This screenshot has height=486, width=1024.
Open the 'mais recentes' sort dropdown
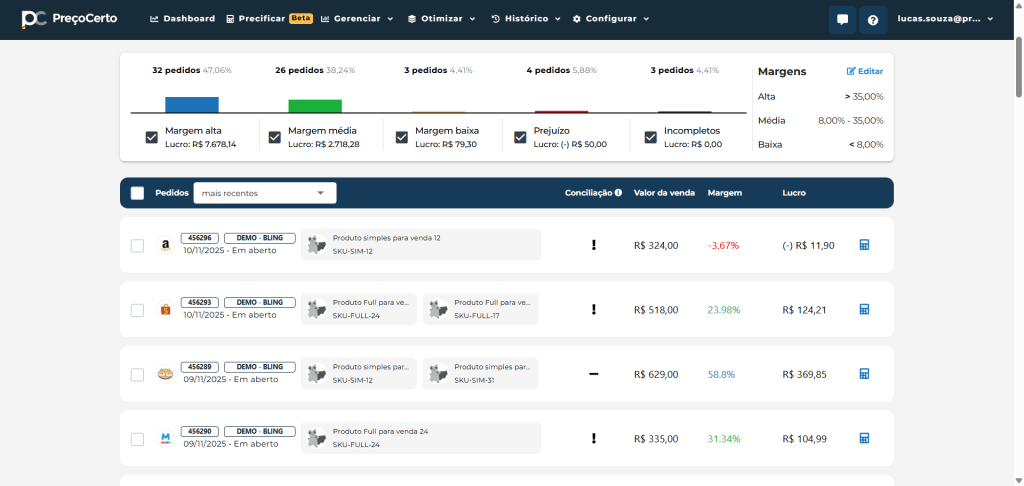264,193
